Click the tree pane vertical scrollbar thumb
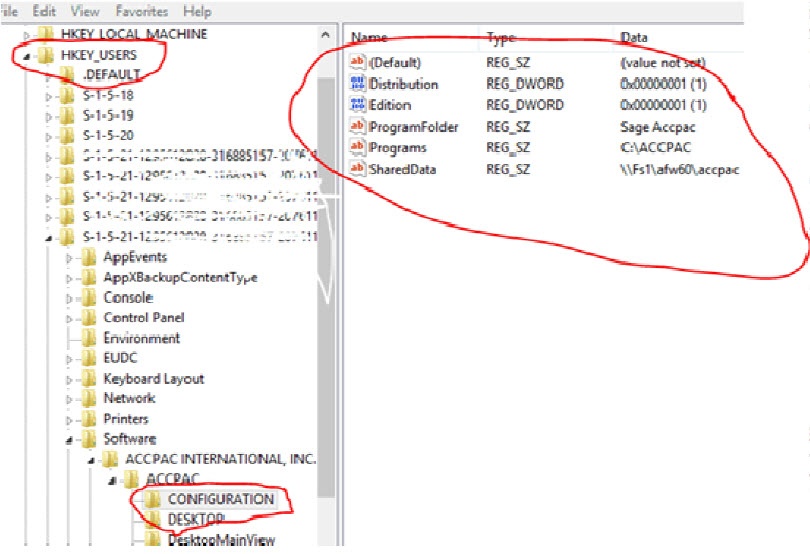The height and width of the screenshot is (554, 810). click(x=325, y=288)
